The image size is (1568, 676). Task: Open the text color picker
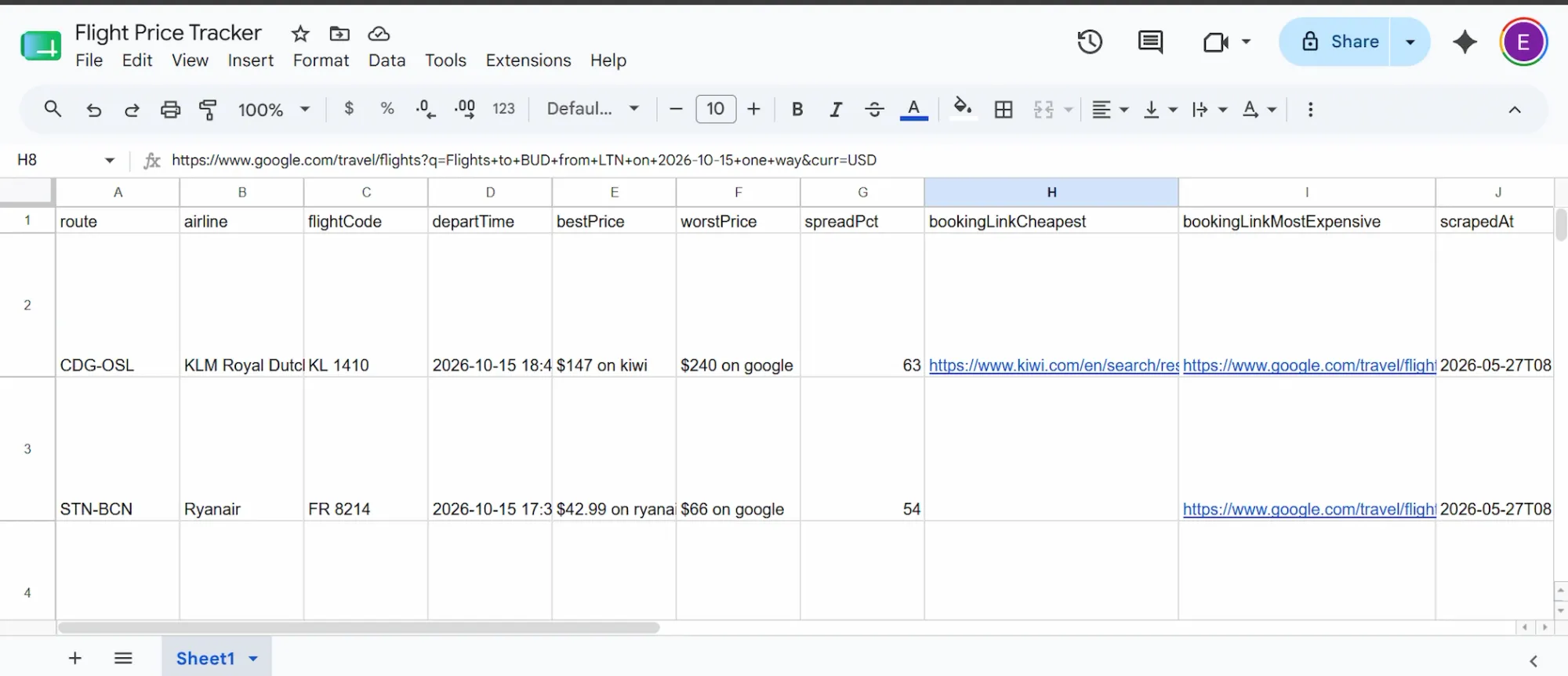click(913, 109)
